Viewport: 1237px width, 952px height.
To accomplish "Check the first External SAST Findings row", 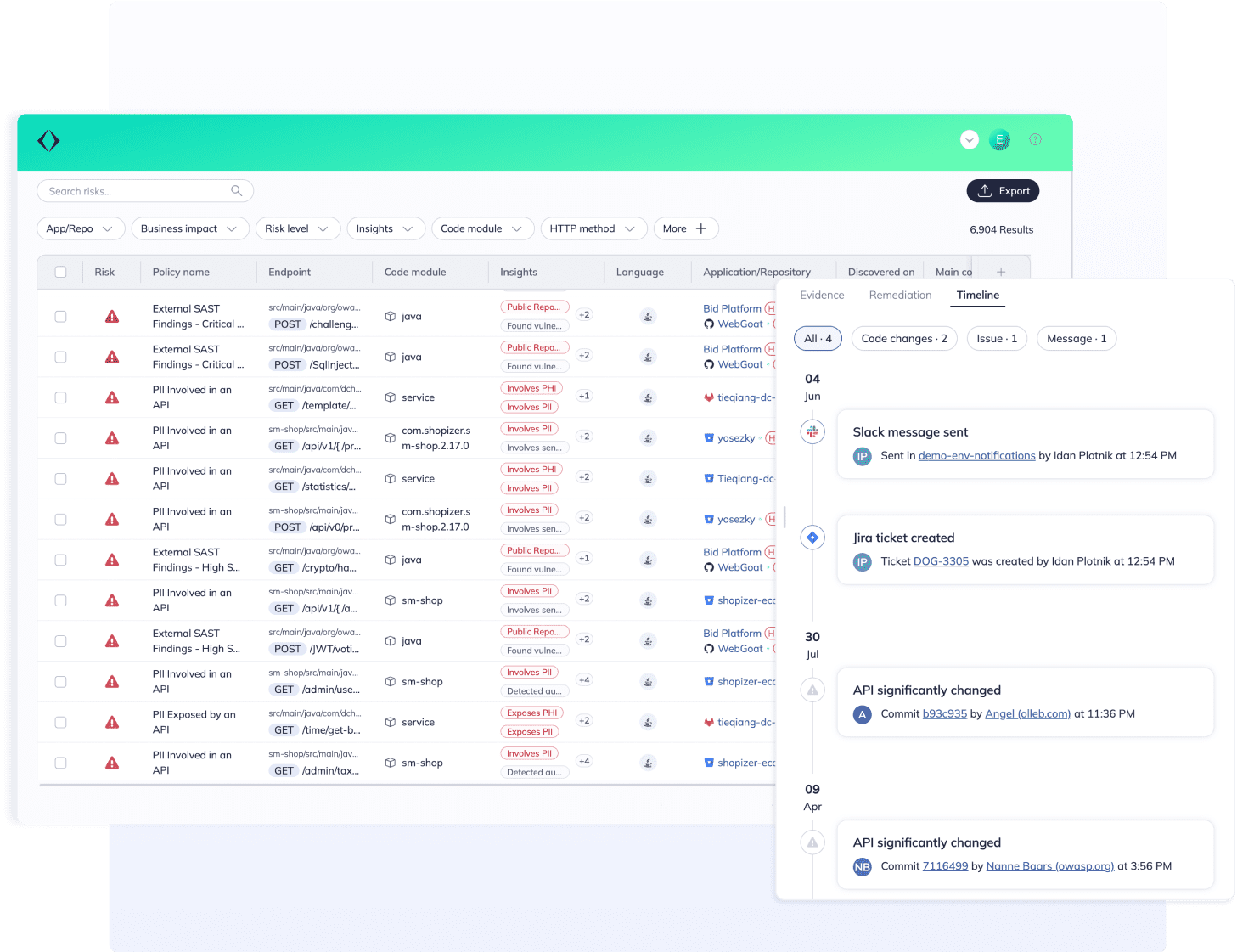I will pos(60,317).
